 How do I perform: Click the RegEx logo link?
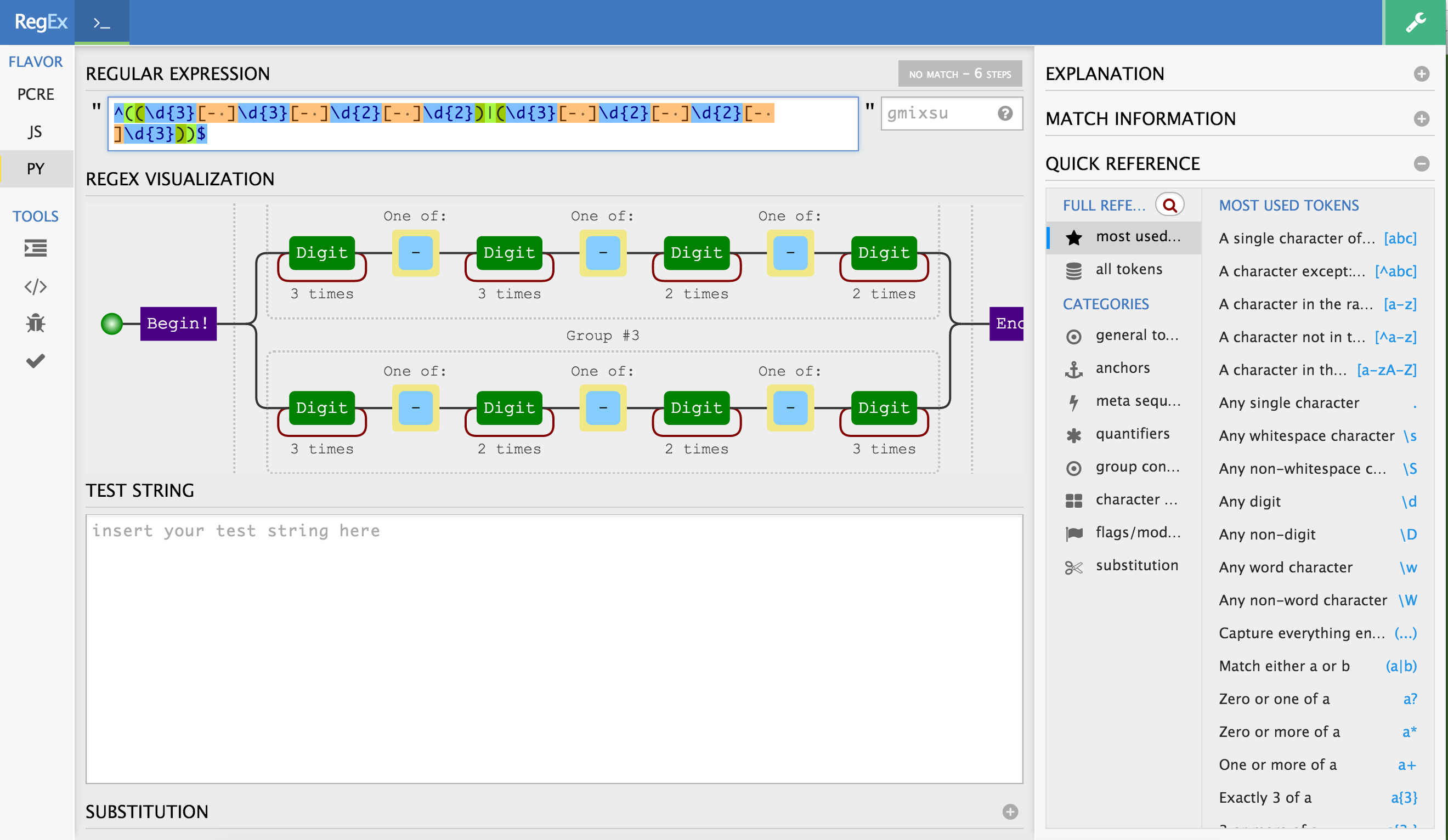click(x=40, y=22)
